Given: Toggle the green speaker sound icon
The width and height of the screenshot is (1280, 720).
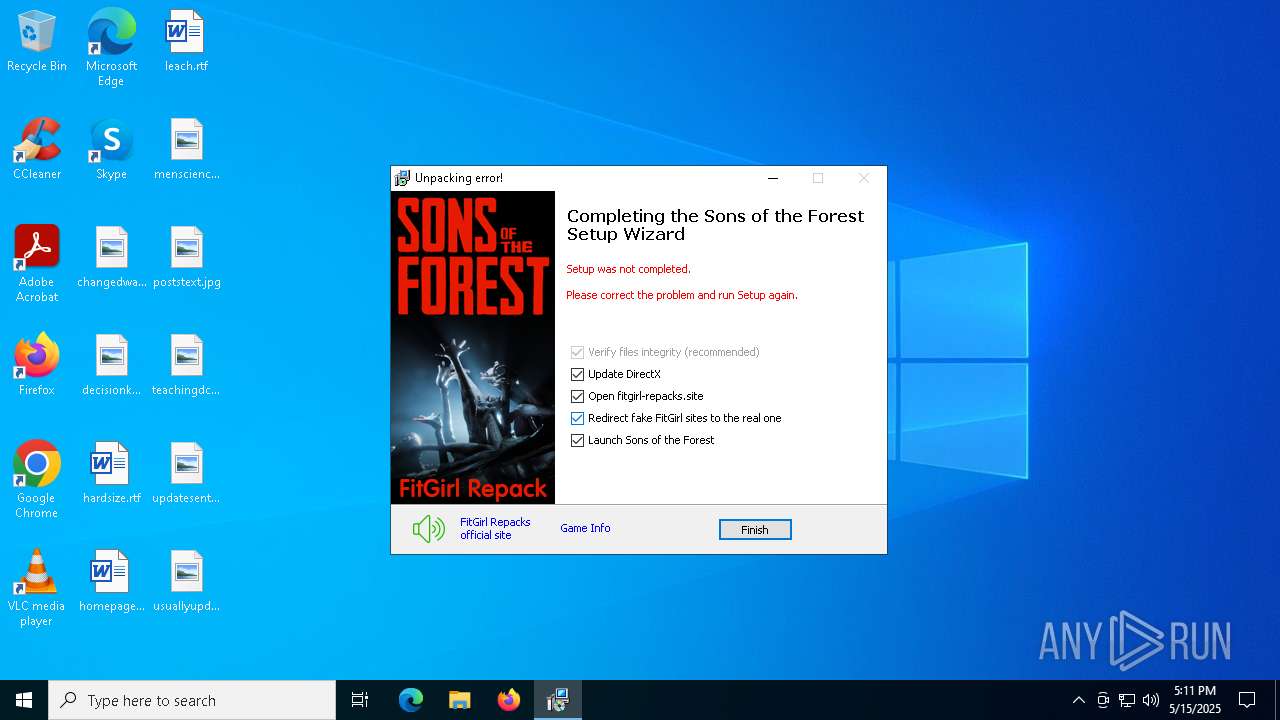Looking at the screenshot, I should 428,529.
